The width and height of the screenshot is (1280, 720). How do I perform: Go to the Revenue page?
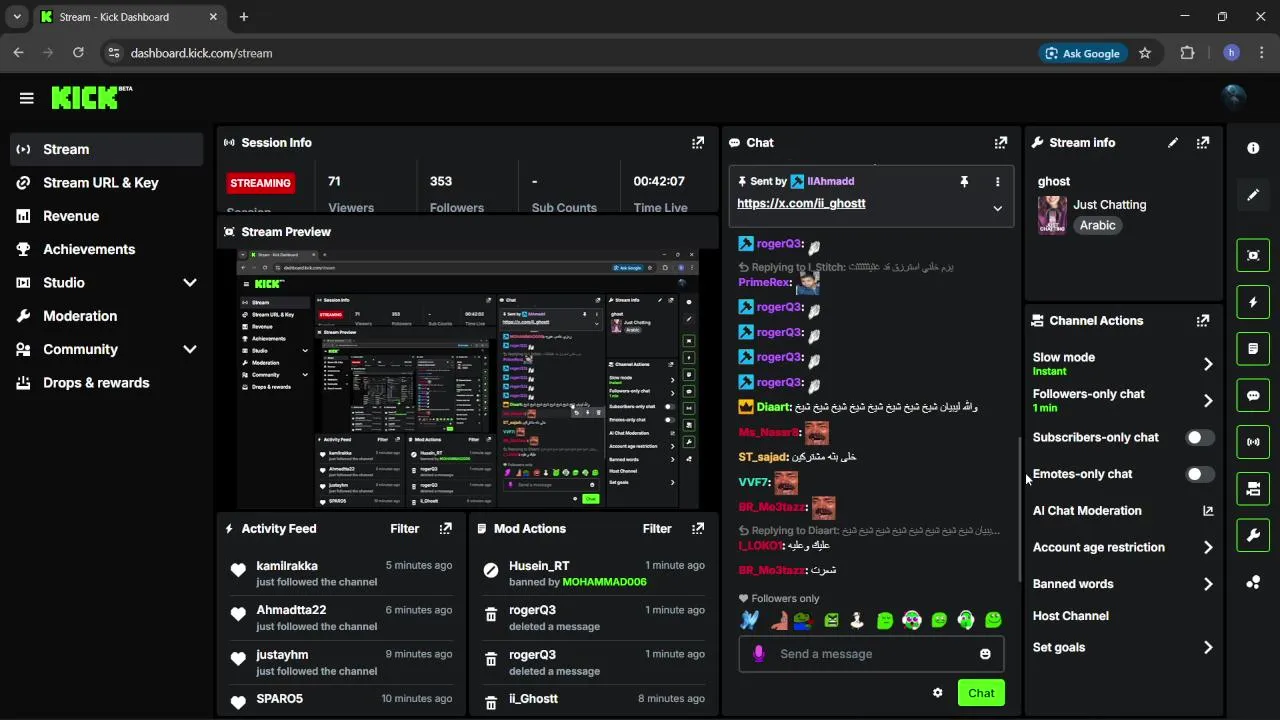coord(106,216)
